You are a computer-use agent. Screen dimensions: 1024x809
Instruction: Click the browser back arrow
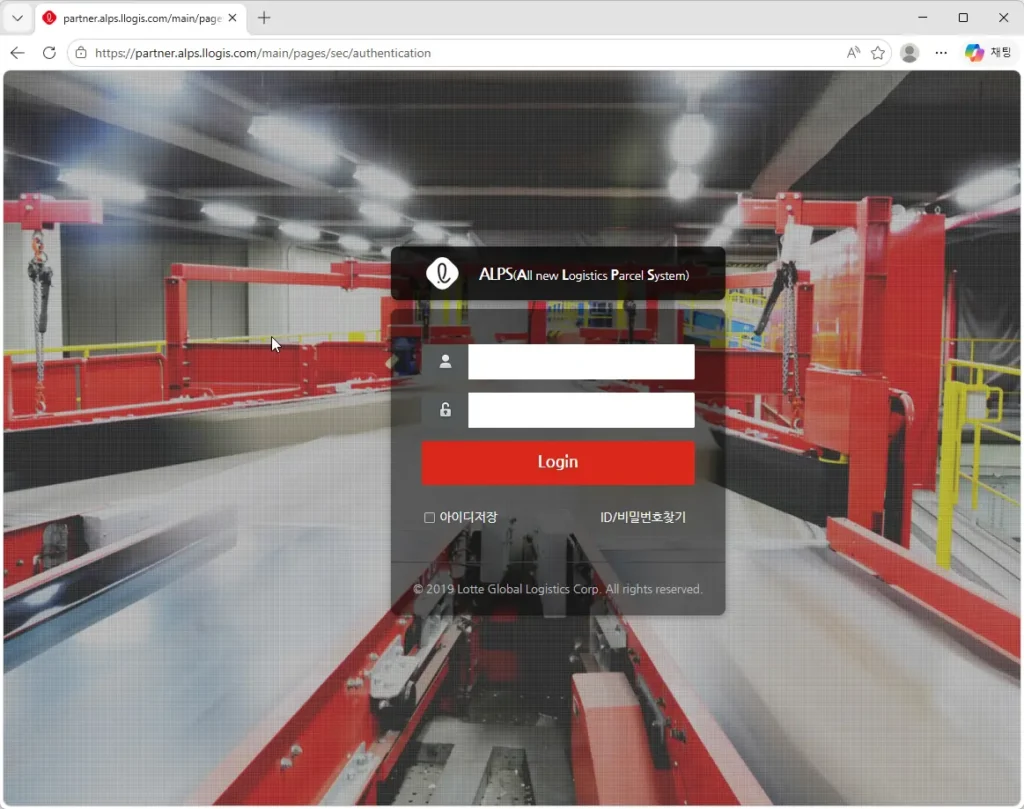(18, 53)
